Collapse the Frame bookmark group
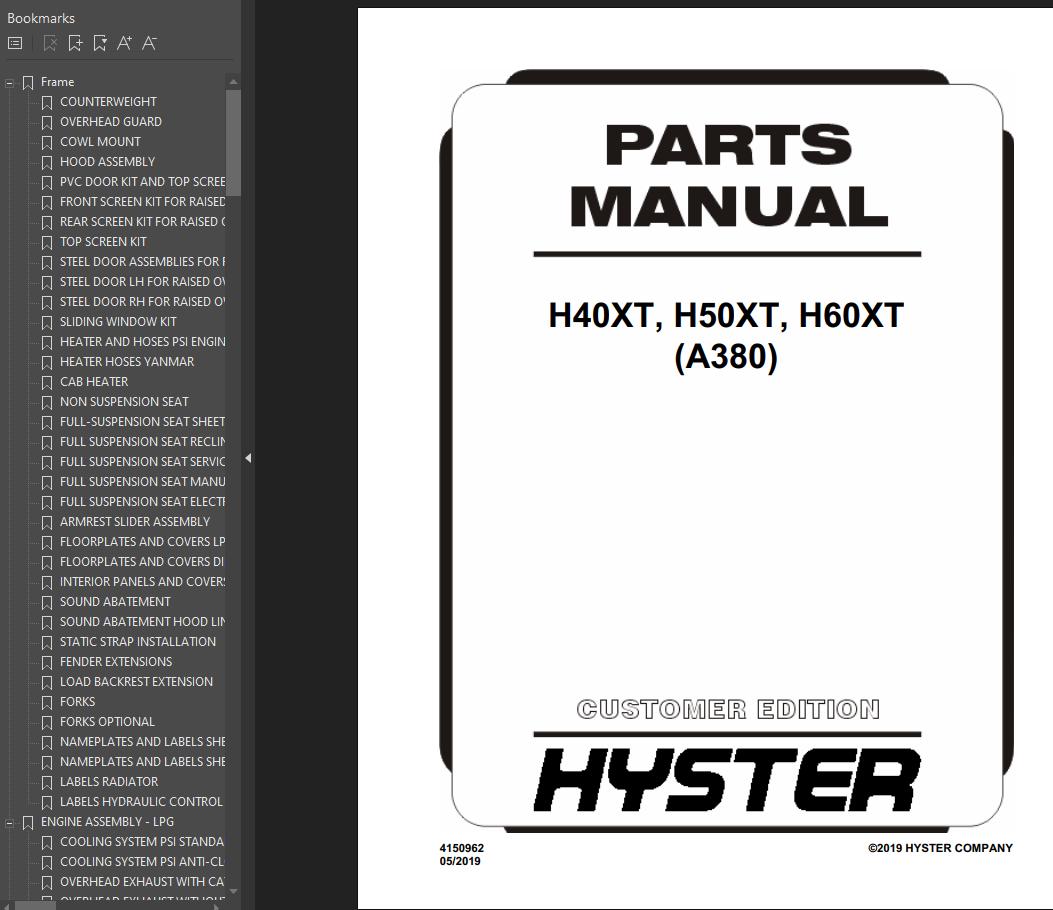This screenshot has height=910, width=1053. coord(9,83)
